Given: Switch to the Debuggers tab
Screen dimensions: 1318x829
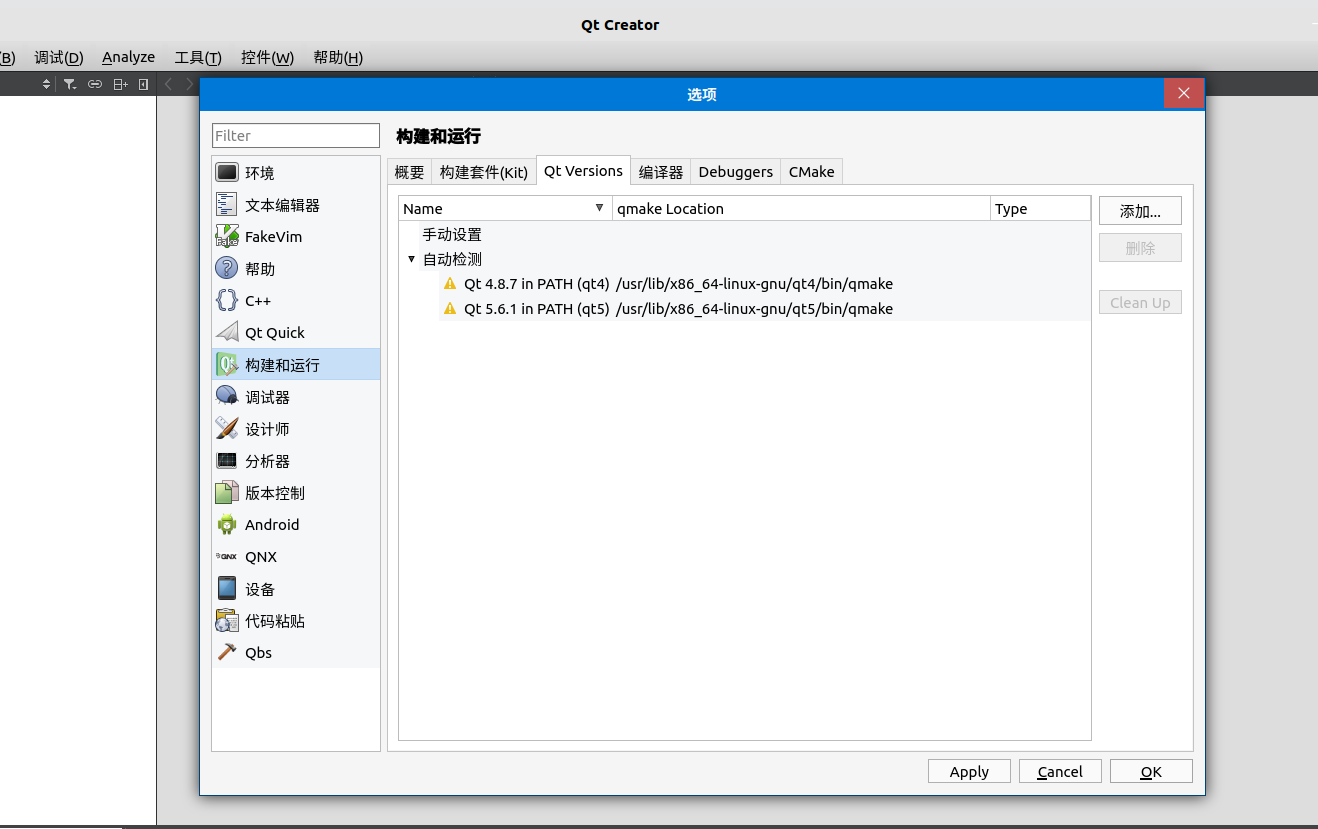Looking at the screenshot, I should click(x=736, y=172).
